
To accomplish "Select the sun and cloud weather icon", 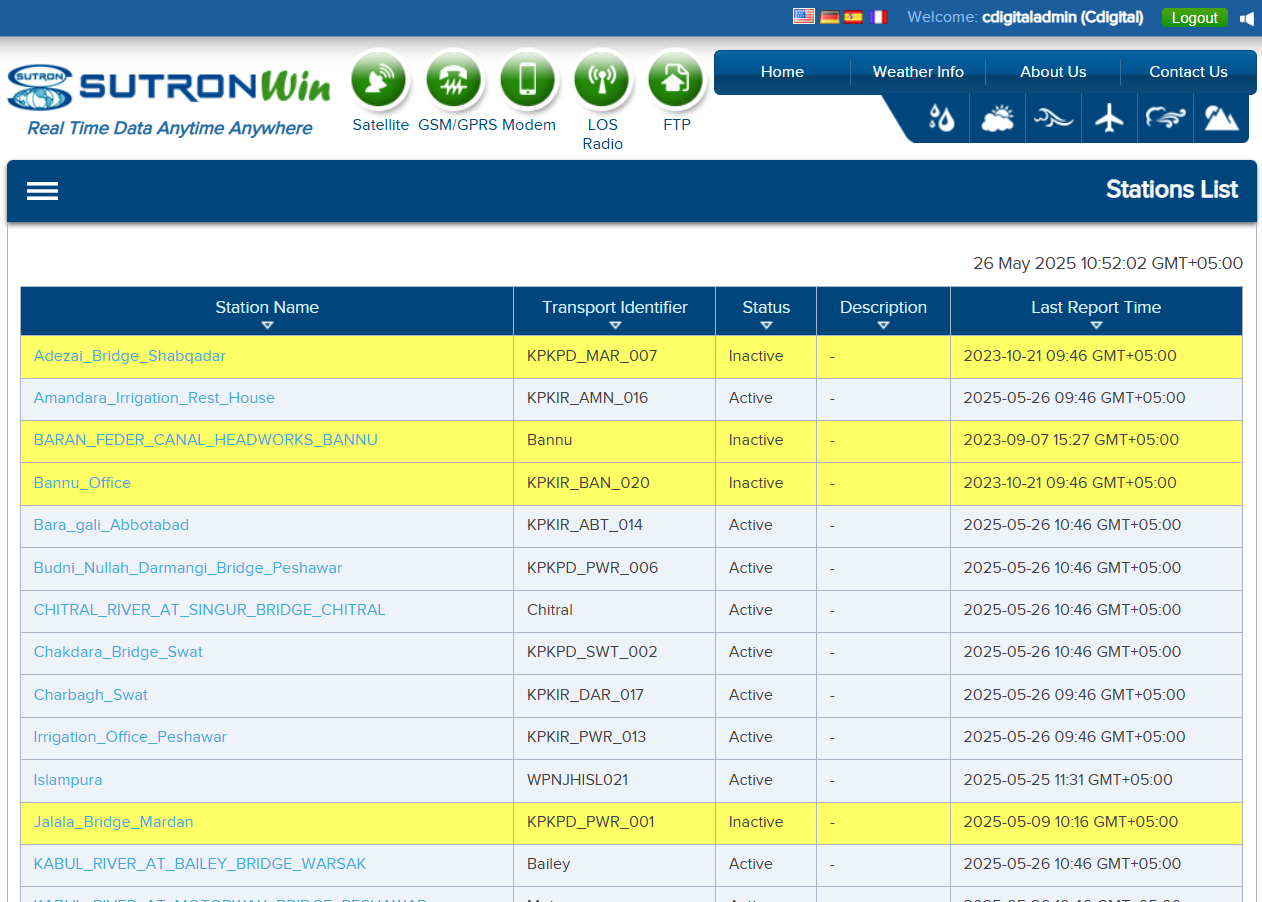I will coord(997,119).
